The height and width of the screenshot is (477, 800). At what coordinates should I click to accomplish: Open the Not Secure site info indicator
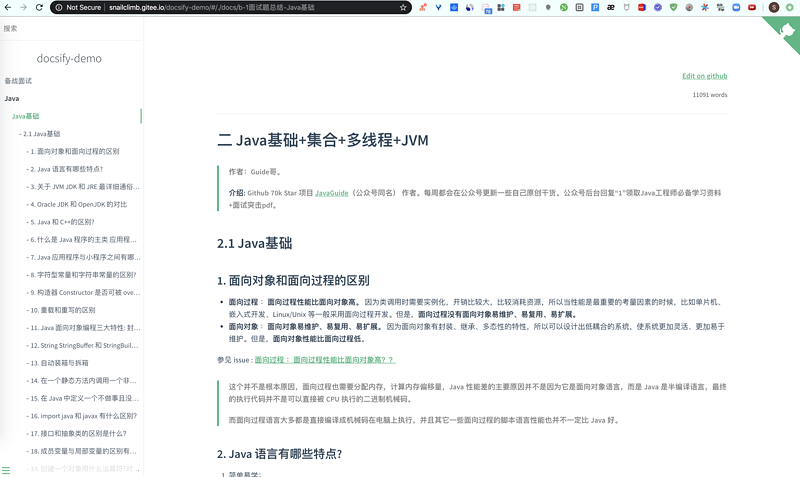pyautogui.click(x=78, y=7)
